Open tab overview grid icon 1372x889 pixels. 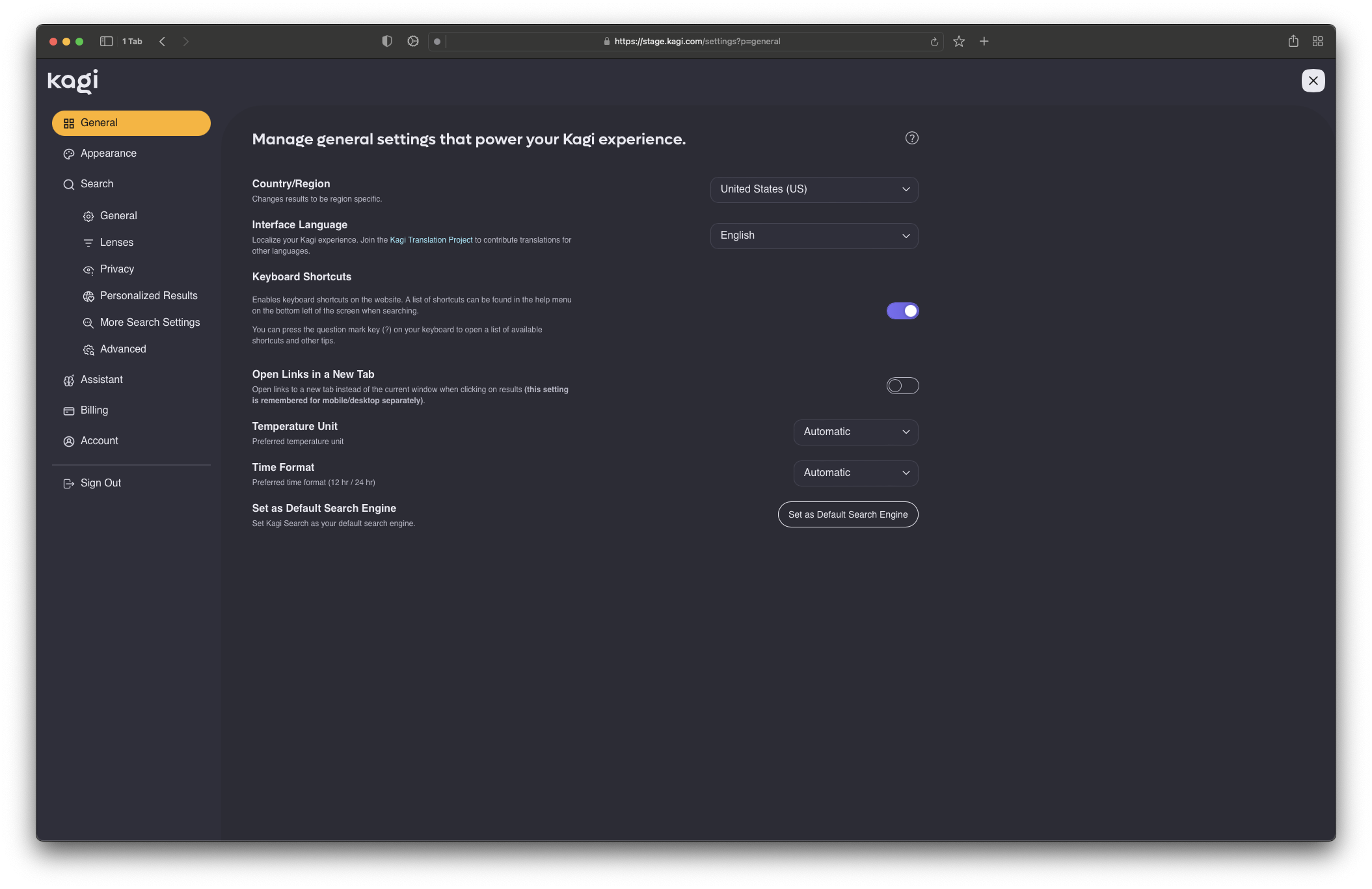1317,42
